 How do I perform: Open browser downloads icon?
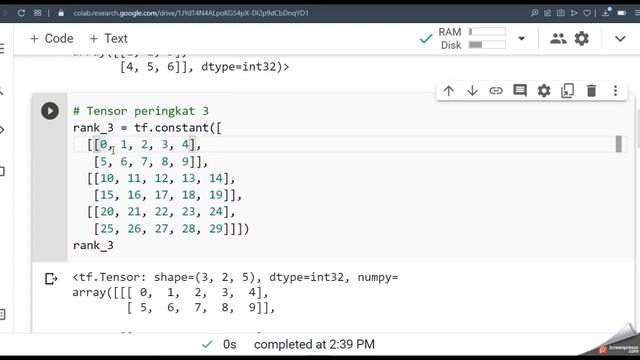606,13
